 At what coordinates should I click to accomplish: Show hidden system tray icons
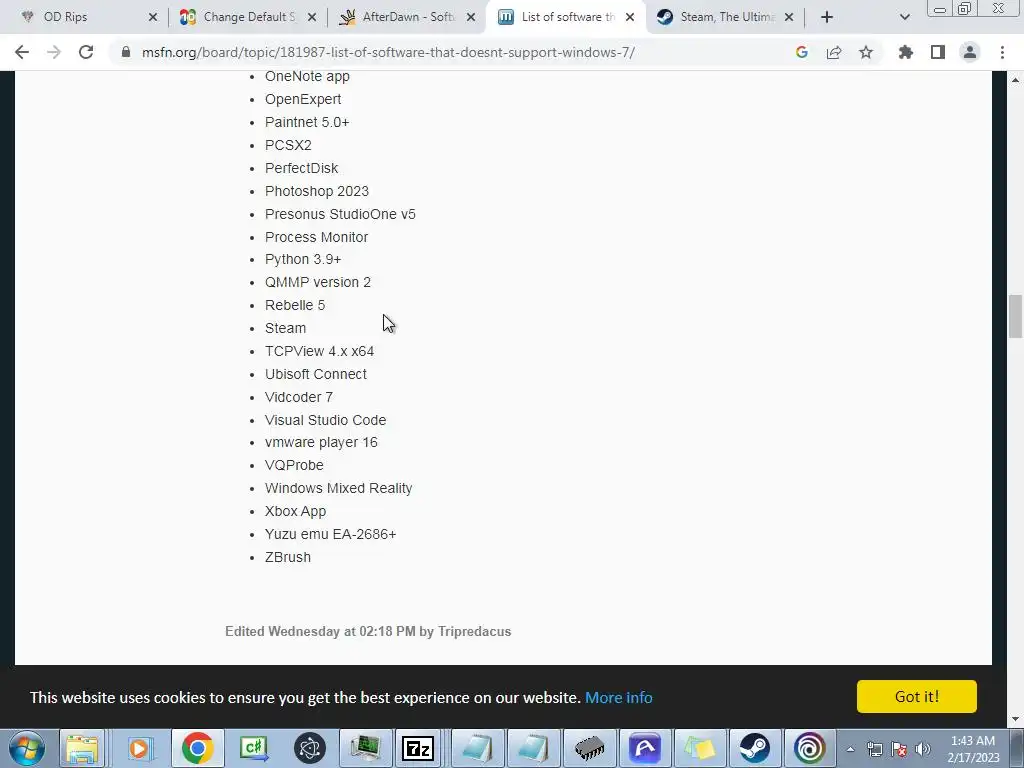(x=850, y=749)
